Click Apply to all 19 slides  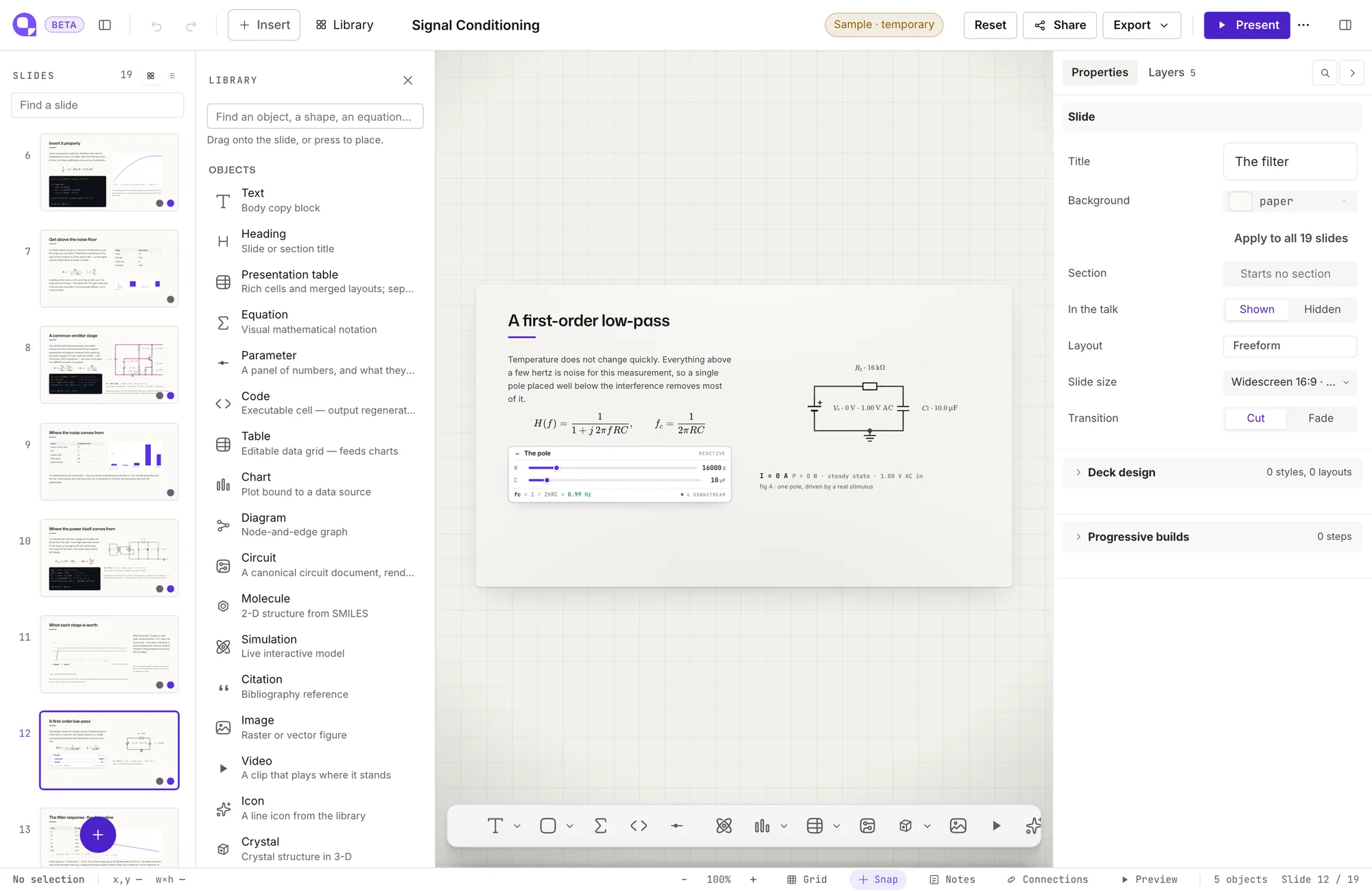(x=1290, y=239)
